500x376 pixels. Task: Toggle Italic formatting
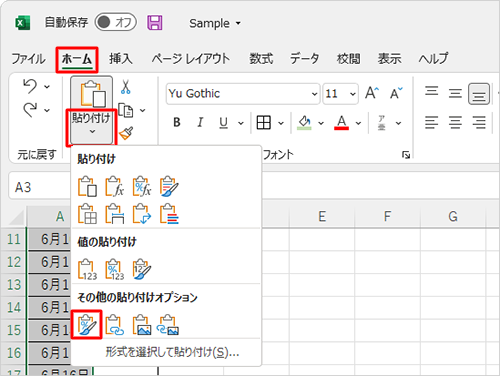(200, 123)
